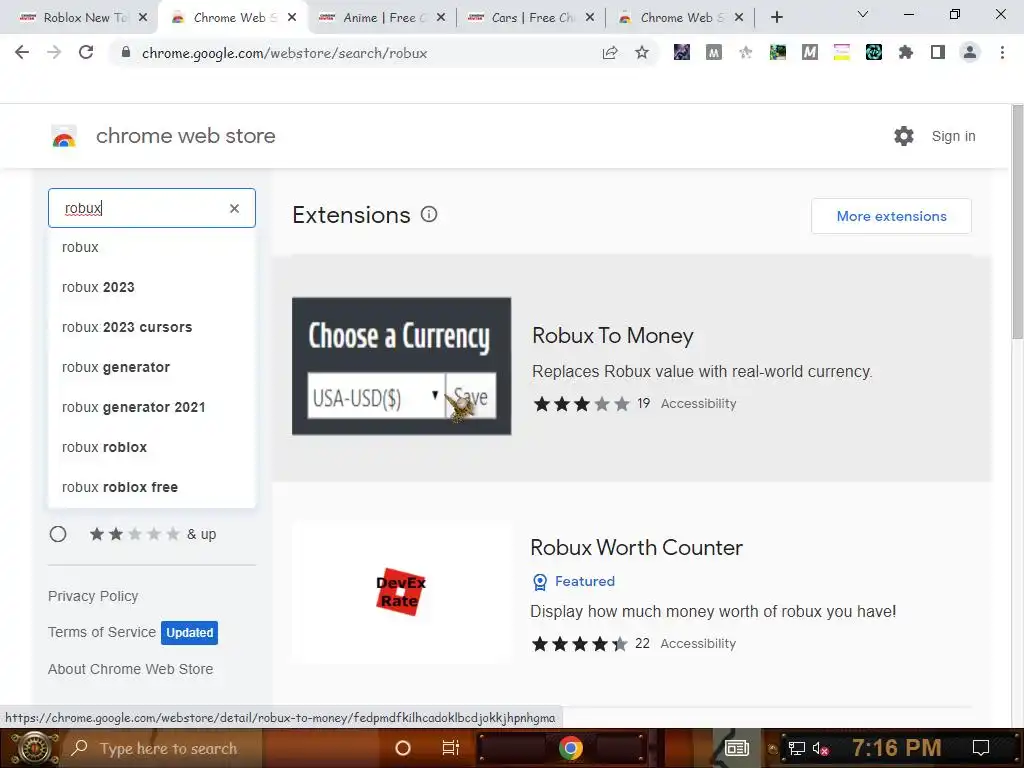Open a new browser tab
Screen dimensions: 1024x768
coord(776,18)
